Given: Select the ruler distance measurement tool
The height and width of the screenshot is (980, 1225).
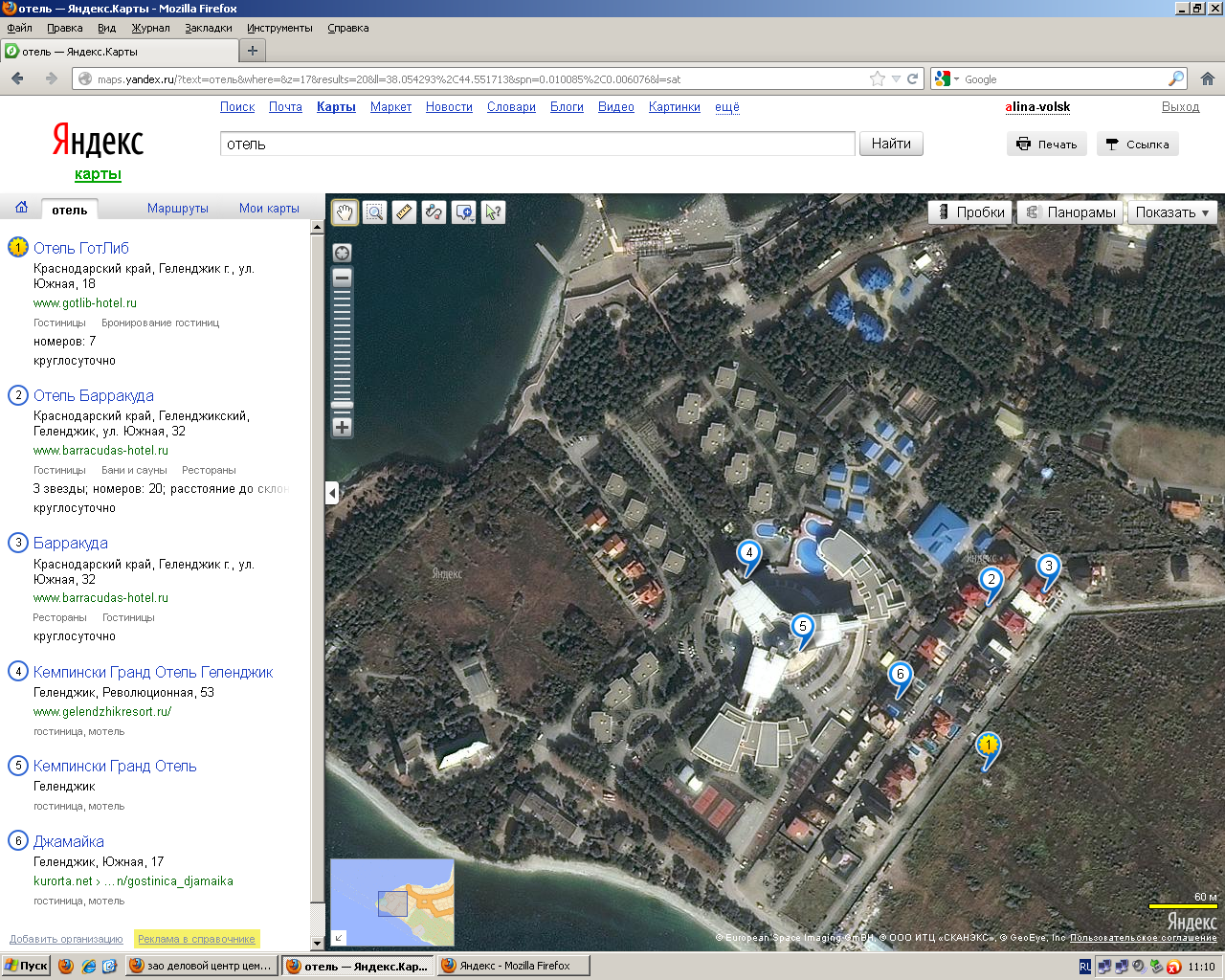Looking at the screenshot, I should (405, 212).
